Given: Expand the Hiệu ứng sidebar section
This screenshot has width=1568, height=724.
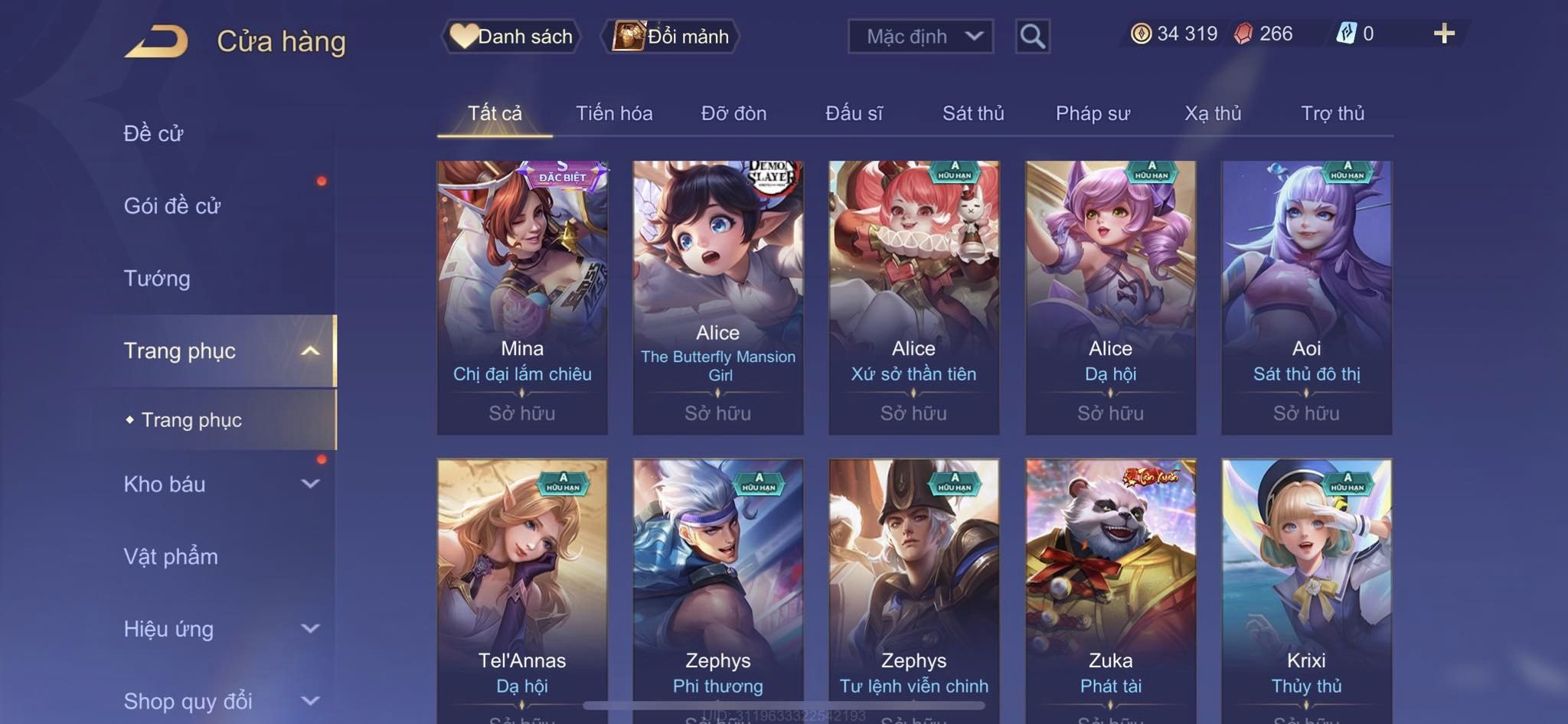Looking at the screenshot, I should pyautogui.click(x=310, y=629).
